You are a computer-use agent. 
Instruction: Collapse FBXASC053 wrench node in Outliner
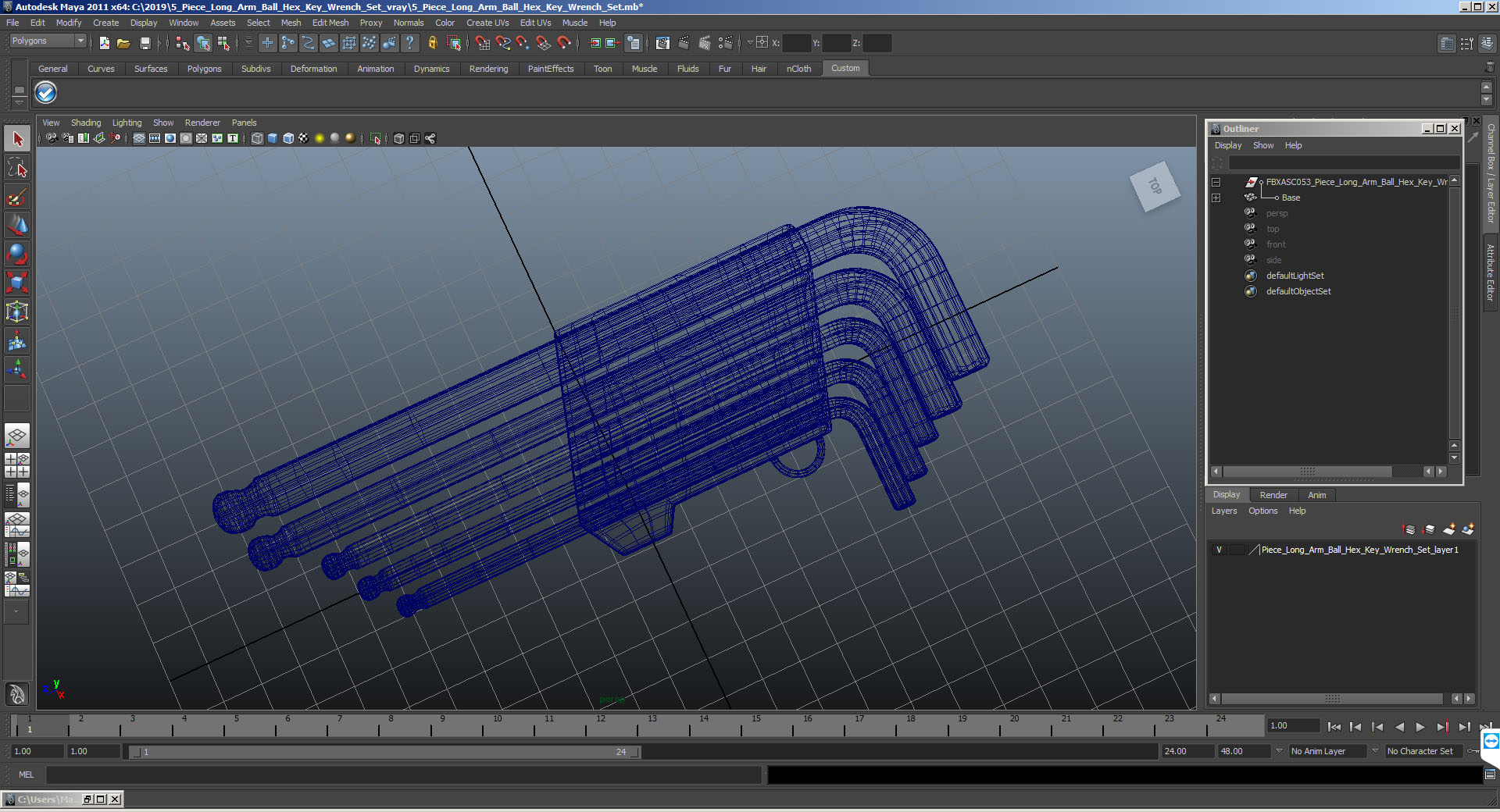(x=1216, y=182)
